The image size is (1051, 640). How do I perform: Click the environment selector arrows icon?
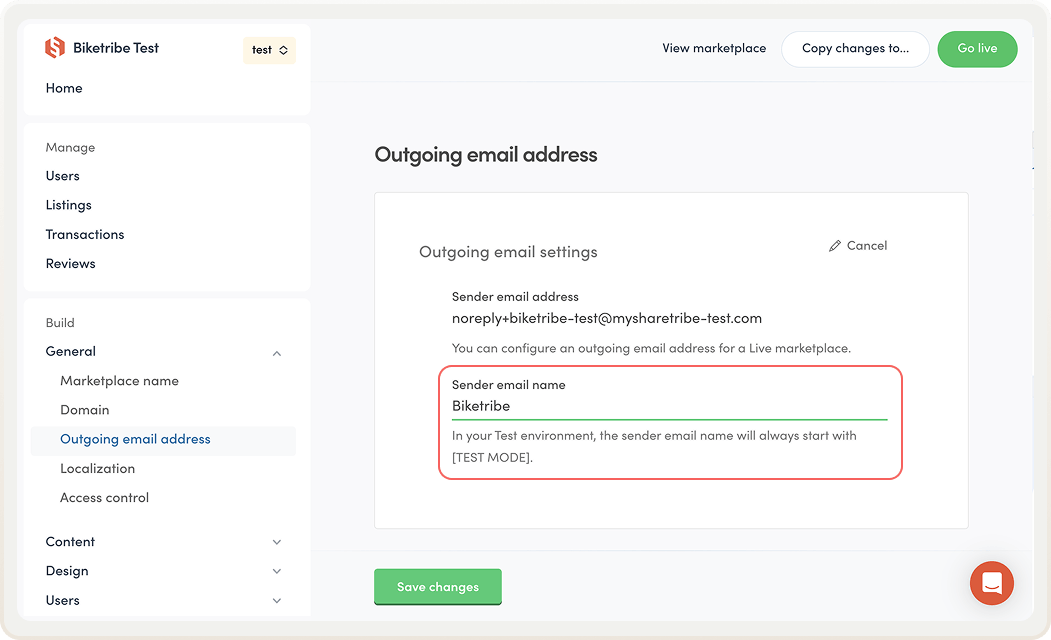pos(285,48)
